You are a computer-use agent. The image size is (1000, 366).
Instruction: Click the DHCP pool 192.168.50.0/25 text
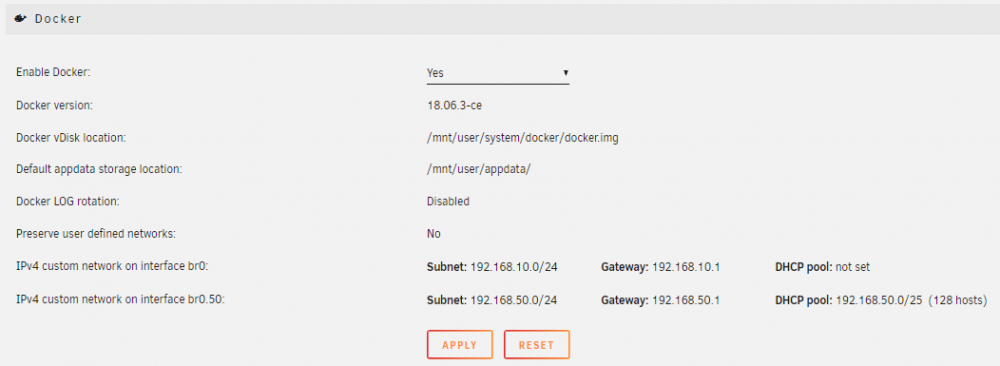[881, 300]
